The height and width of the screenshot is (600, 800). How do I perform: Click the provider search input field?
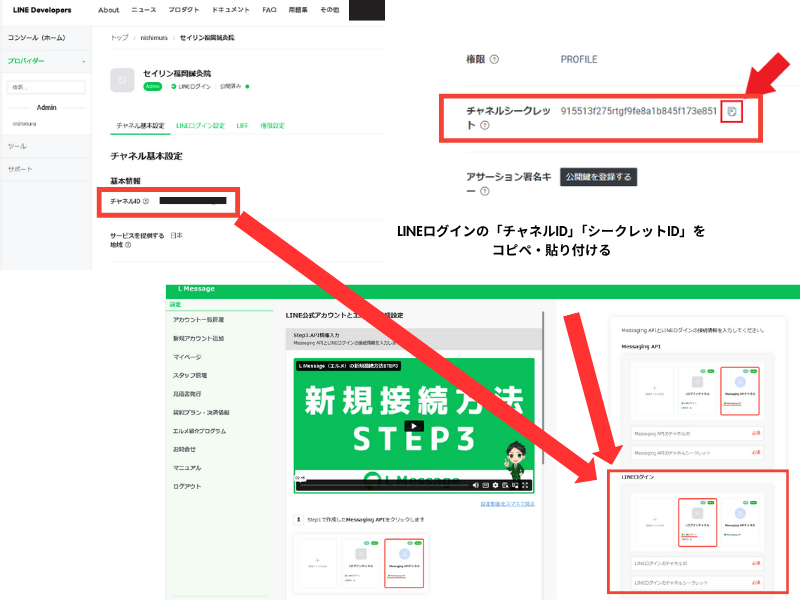point(46,88)
